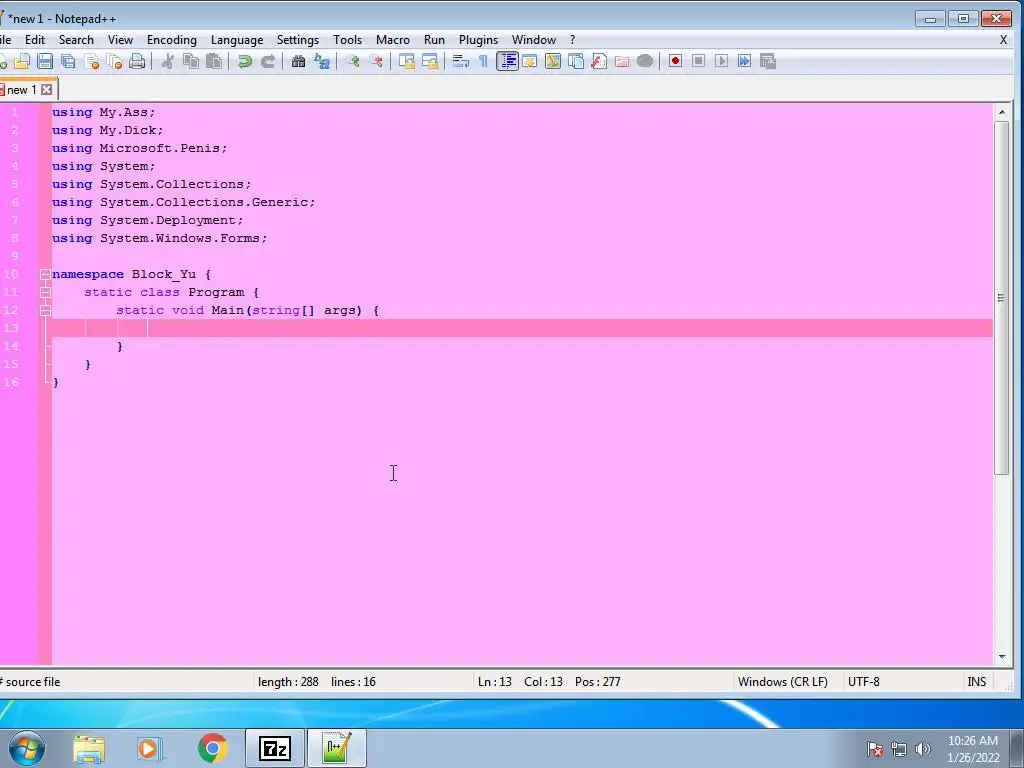Viewport: 1024px width, 768px height.
Task: Click the volume speaker tray icon
Action: [923, 749]
